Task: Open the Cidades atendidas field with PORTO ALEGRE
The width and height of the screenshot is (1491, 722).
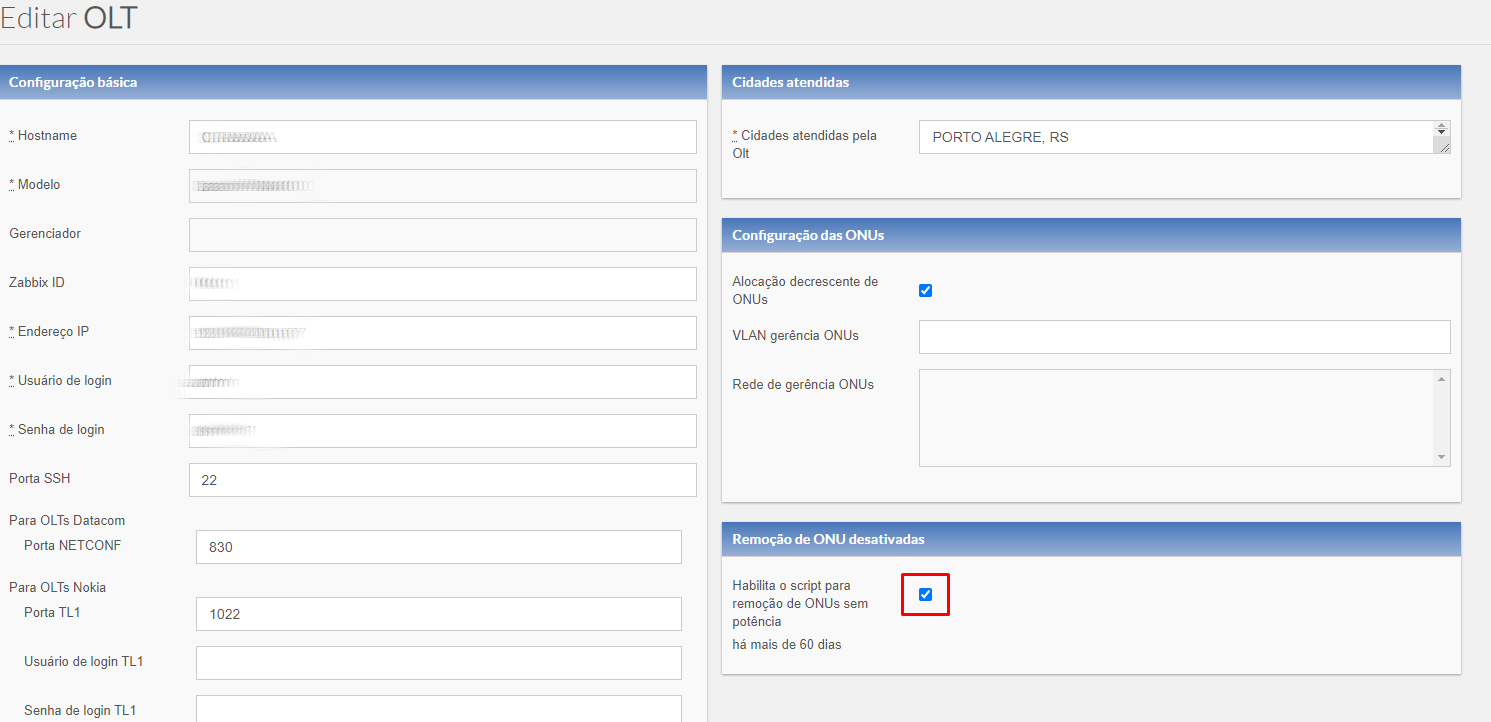Action: [1175, 137]
